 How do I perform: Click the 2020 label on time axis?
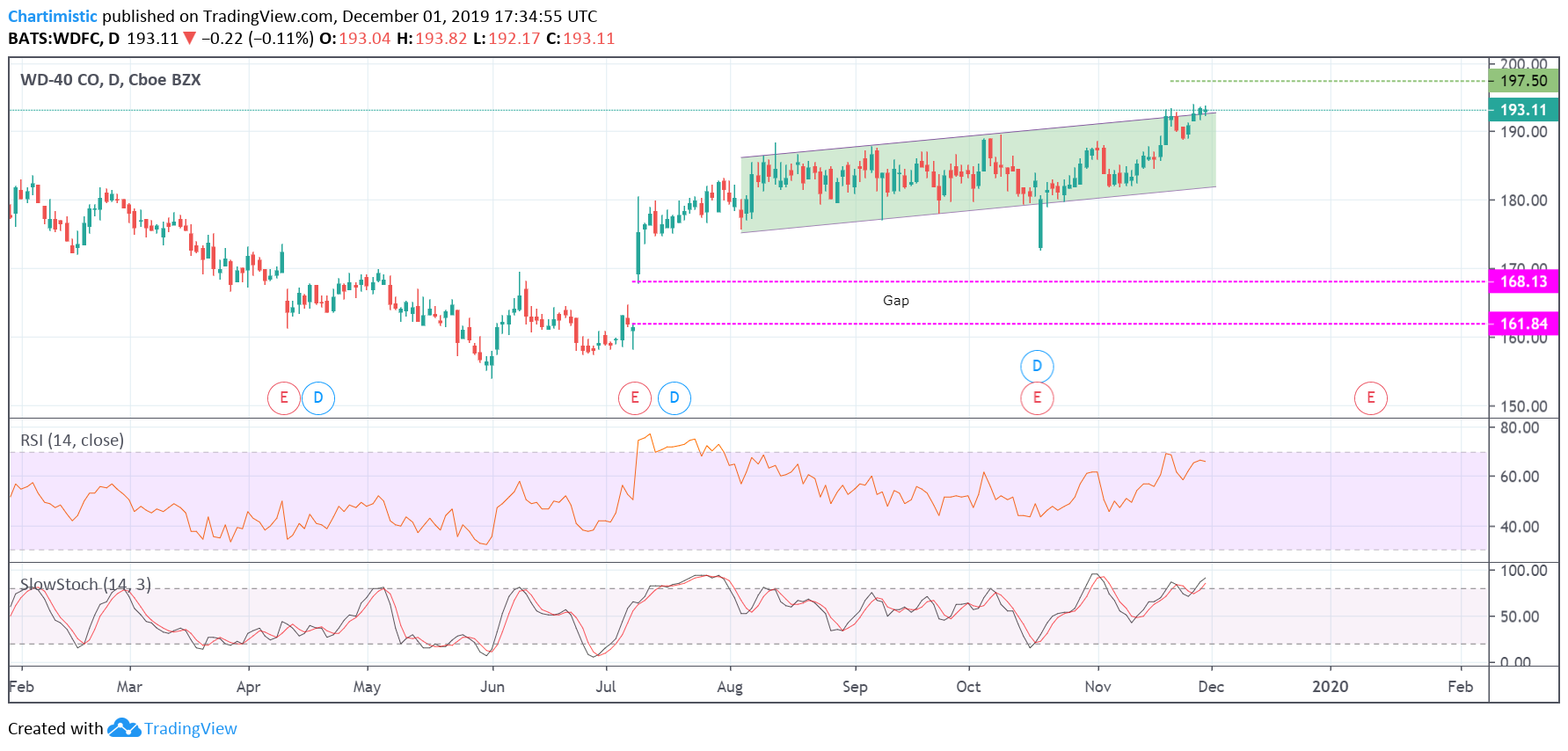1331,687
